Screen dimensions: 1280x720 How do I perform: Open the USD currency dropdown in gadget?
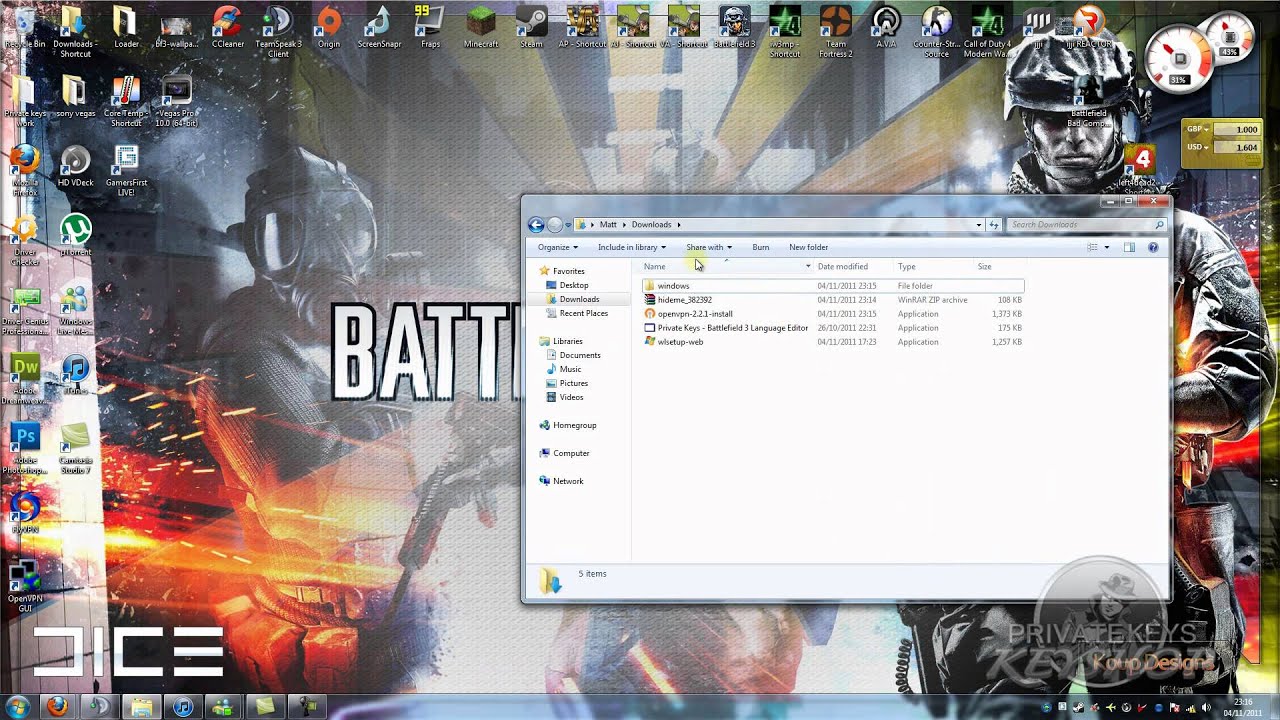pyautogui.click(x=1198, y=147)
